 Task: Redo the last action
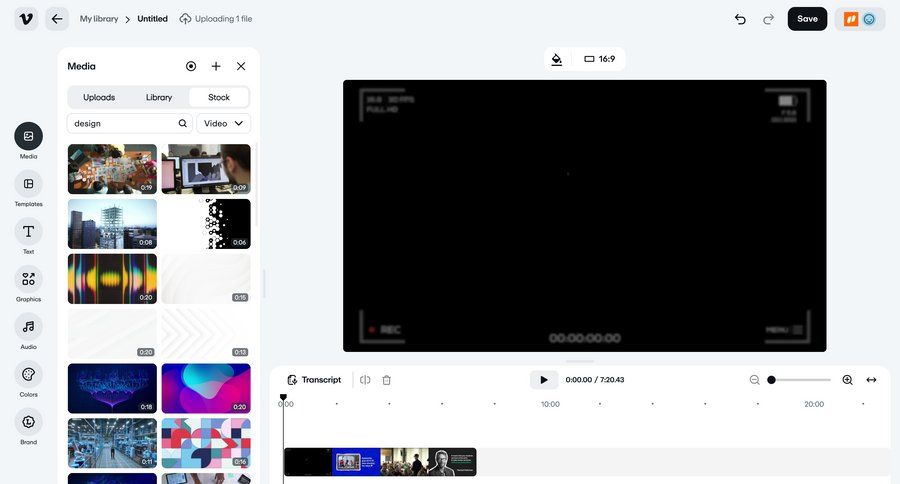[768, 19]
